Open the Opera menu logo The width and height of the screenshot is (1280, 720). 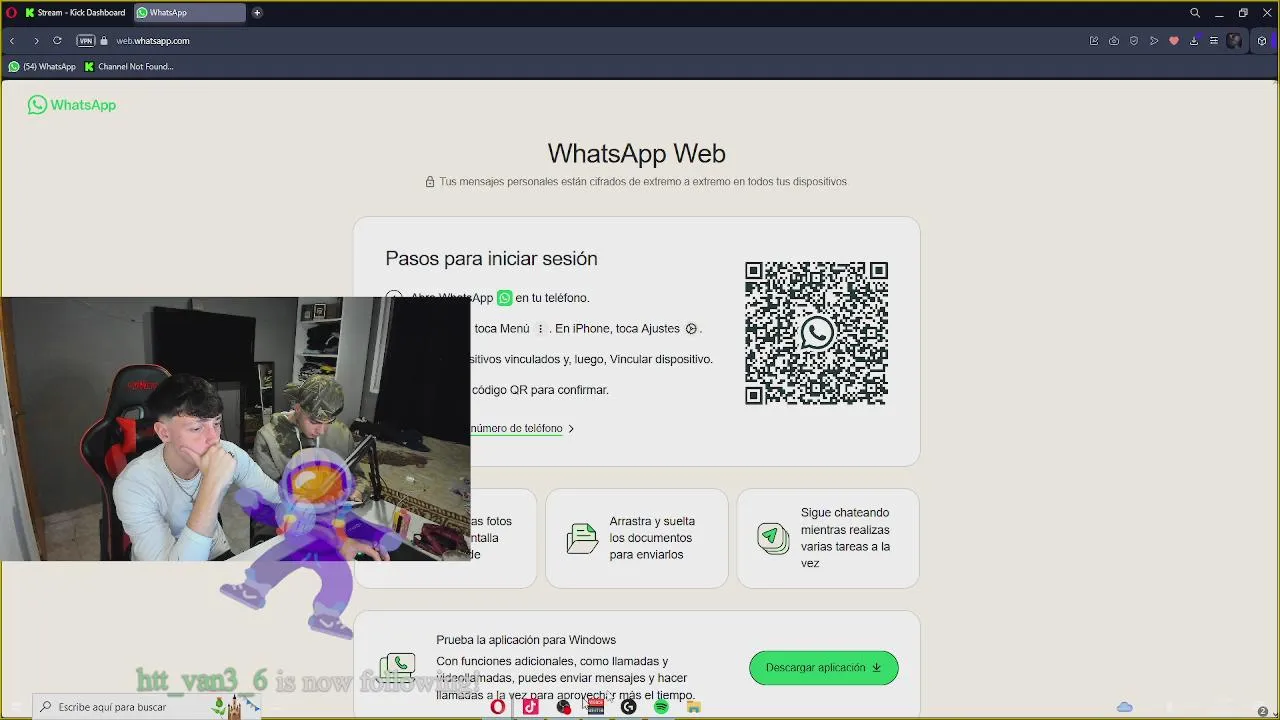tap(11, 13)
